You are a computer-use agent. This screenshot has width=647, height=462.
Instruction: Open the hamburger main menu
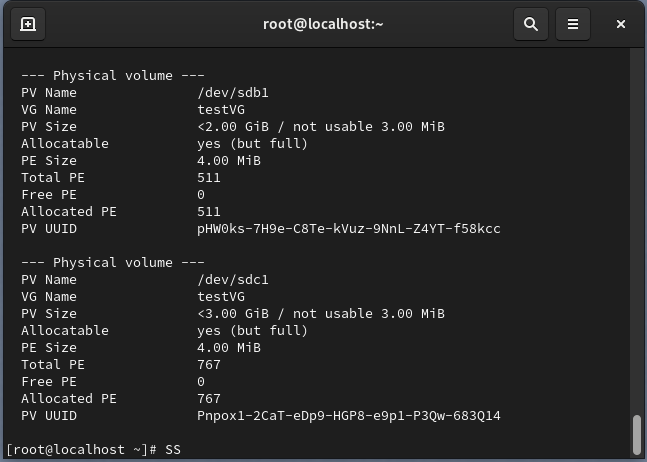(x=573, y=24)
